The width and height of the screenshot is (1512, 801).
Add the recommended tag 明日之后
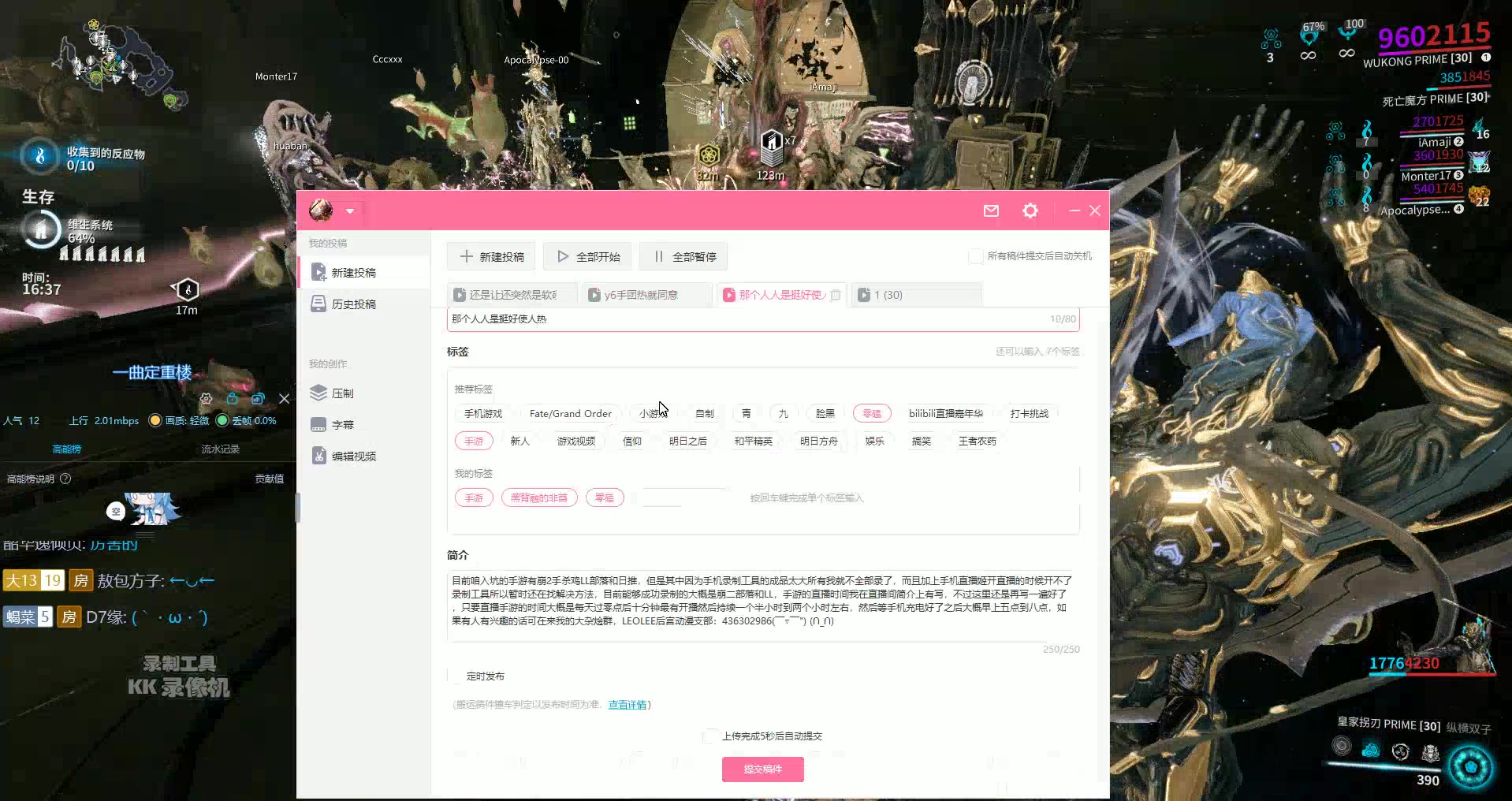(x=688, y=441)
